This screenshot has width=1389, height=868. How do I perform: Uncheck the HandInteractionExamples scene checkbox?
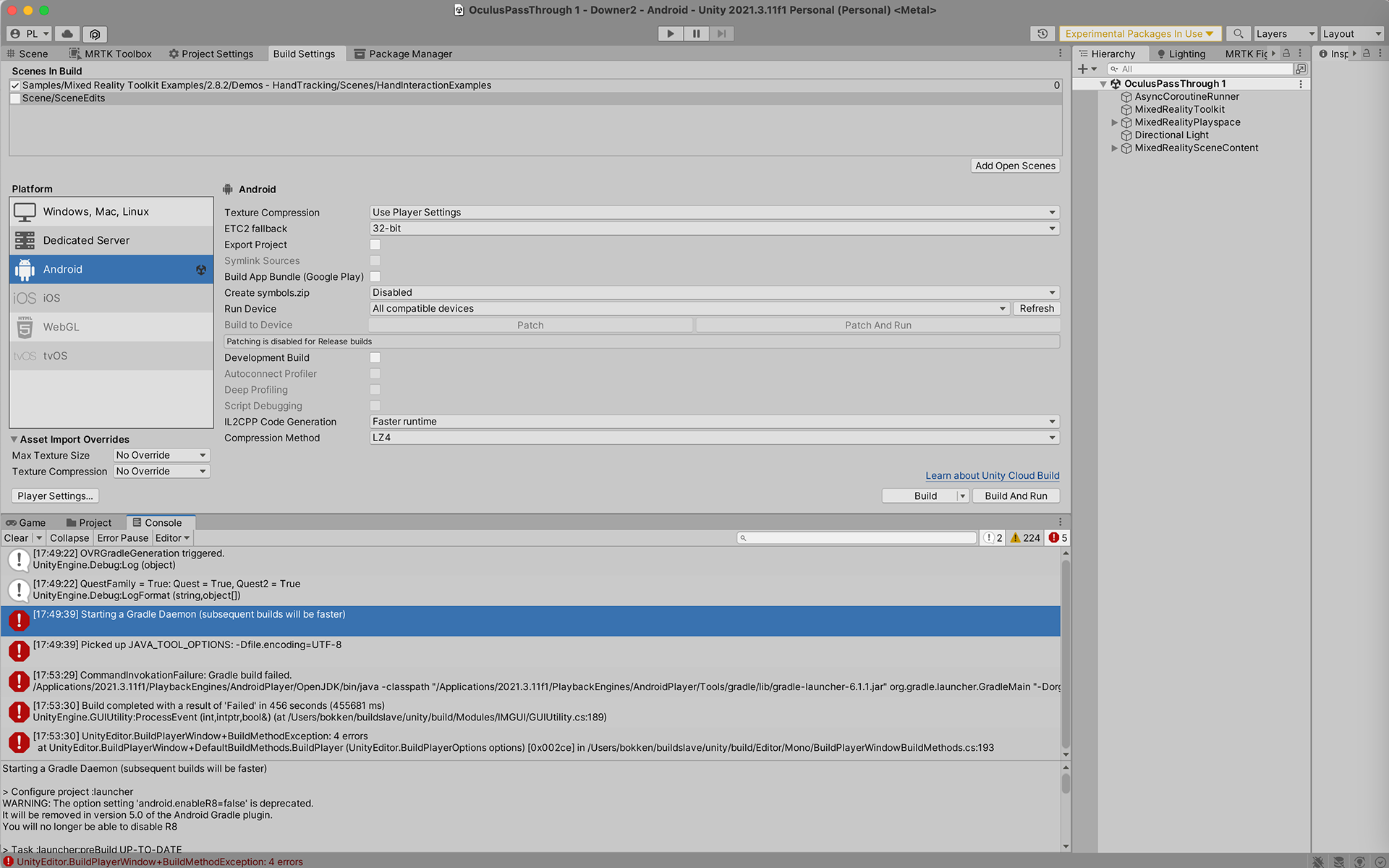[x=15, y=85]
